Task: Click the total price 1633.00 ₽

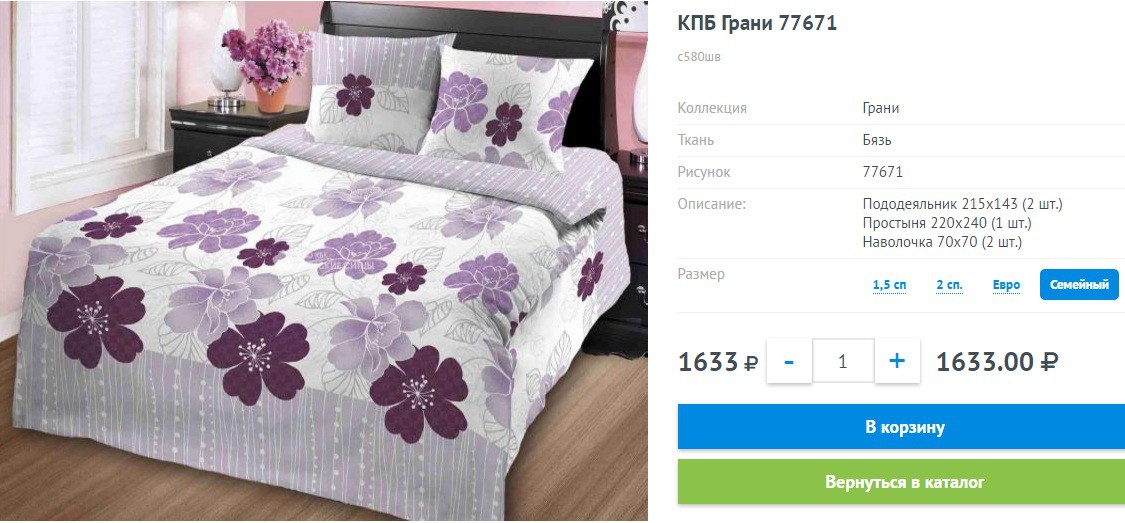Action: click(997, 362)
